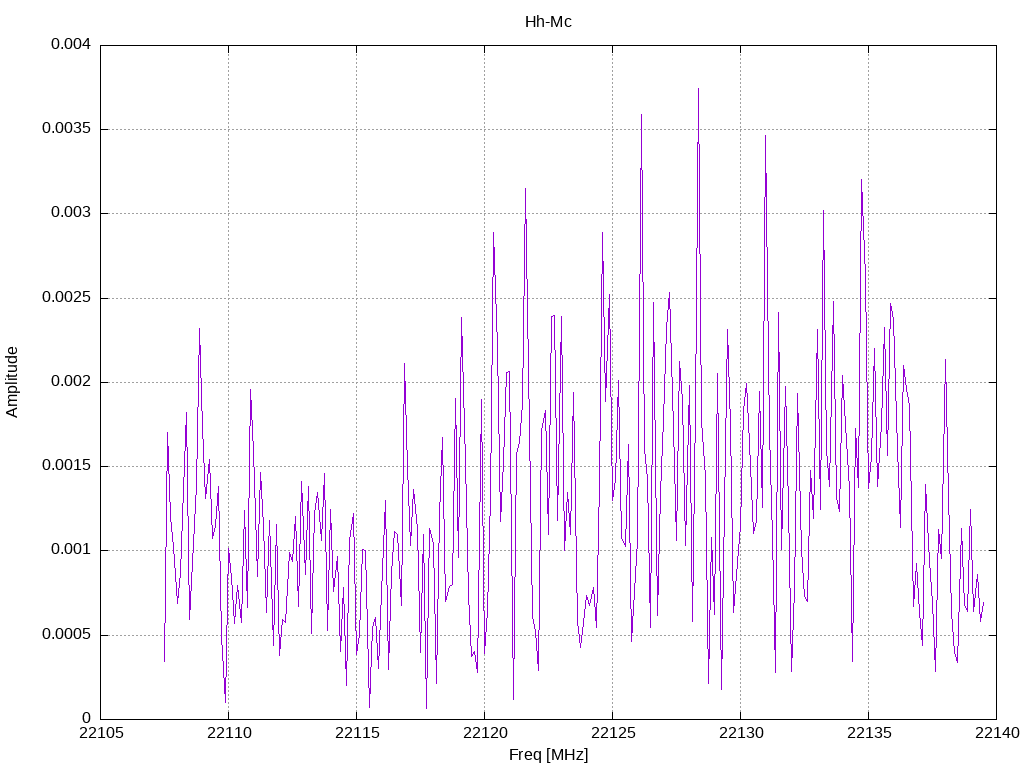Click the 0.0005 y-axis tick label

point(66,635)
